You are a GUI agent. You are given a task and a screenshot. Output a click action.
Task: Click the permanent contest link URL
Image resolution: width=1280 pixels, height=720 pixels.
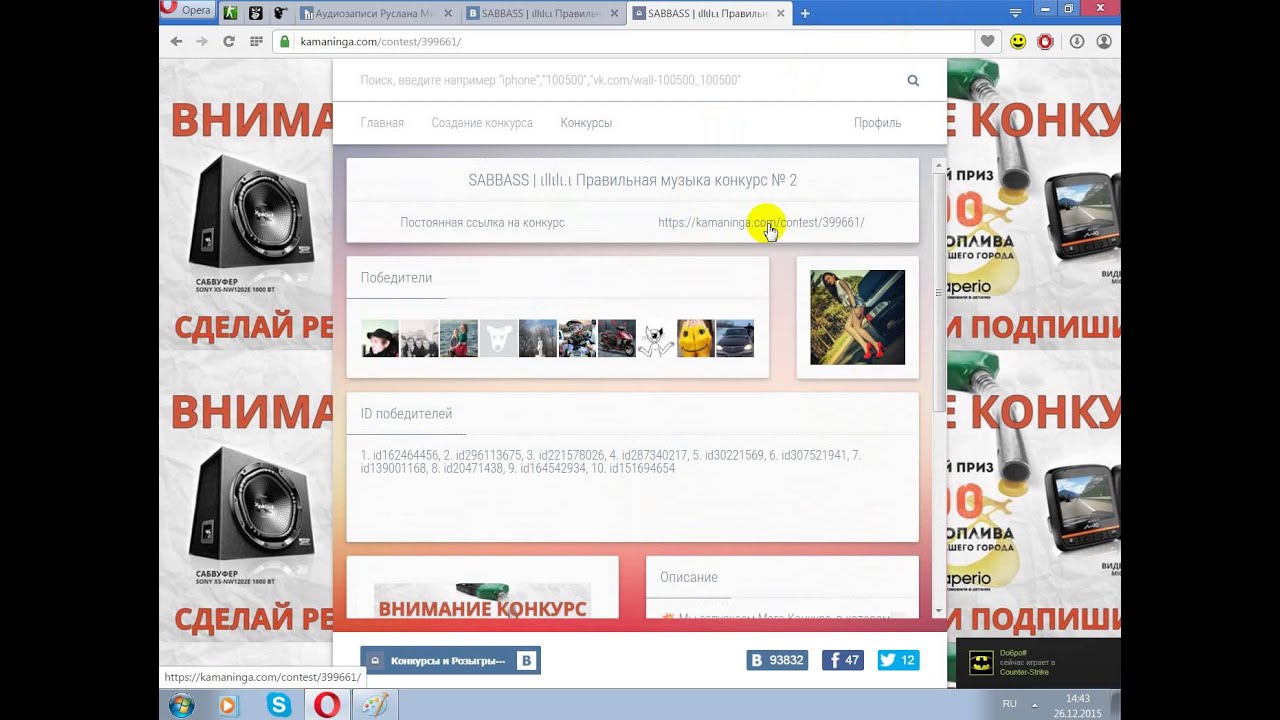pos(761,222)
